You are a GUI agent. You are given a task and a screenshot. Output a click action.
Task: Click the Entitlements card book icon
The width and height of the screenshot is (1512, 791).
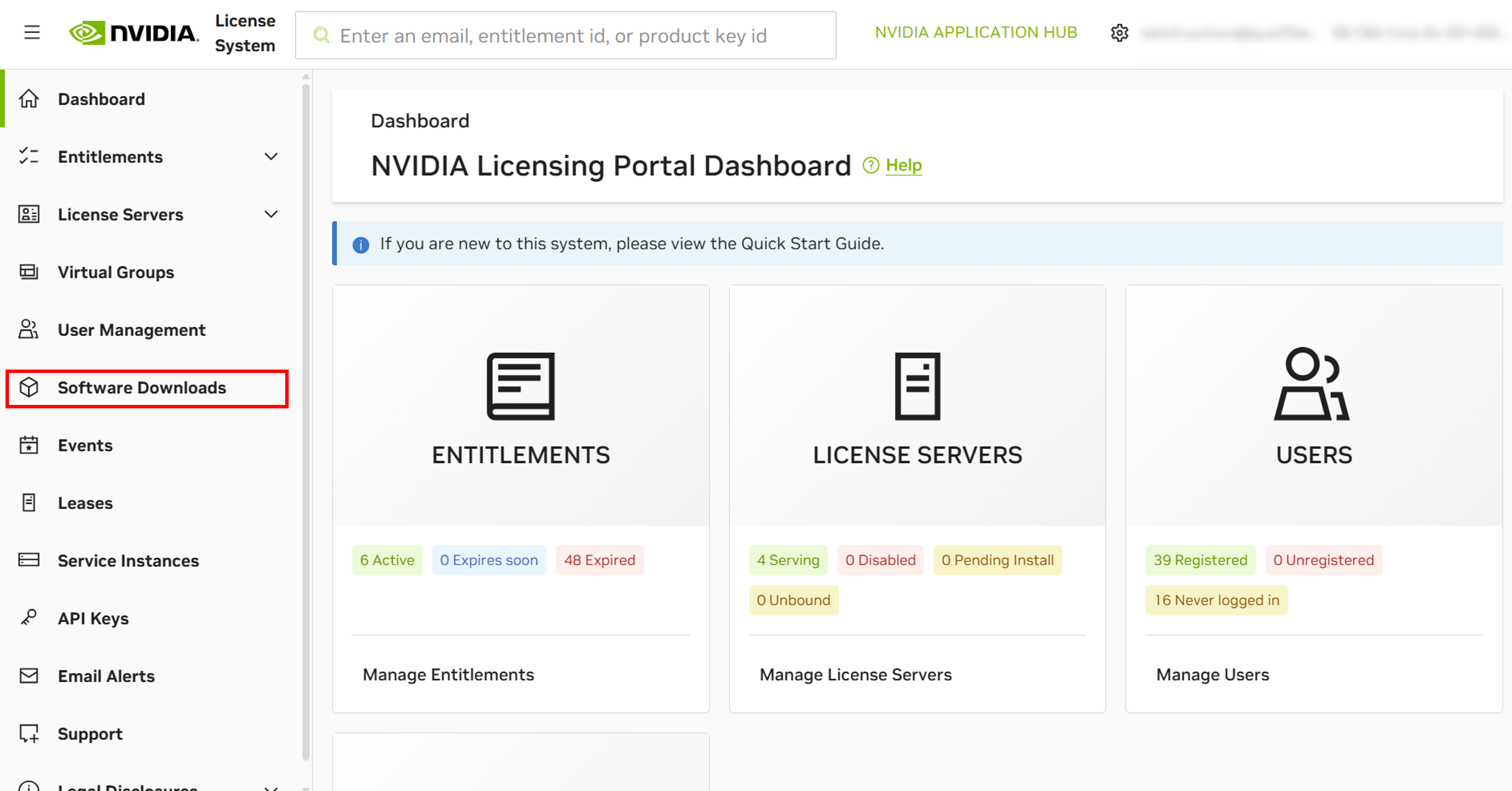(x=521, y=386)
